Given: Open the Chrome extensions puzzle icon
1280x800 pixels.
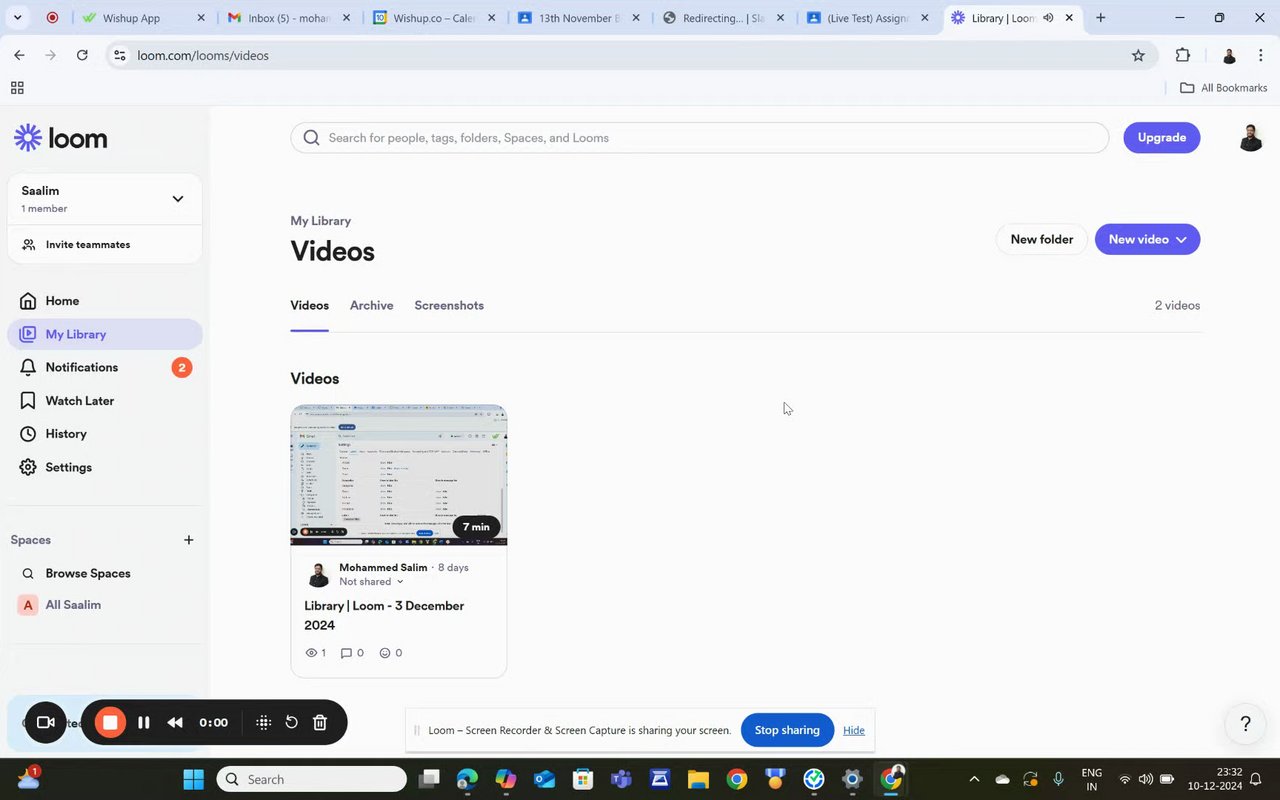Looking at the screenshot, I should coord(1183,56).
